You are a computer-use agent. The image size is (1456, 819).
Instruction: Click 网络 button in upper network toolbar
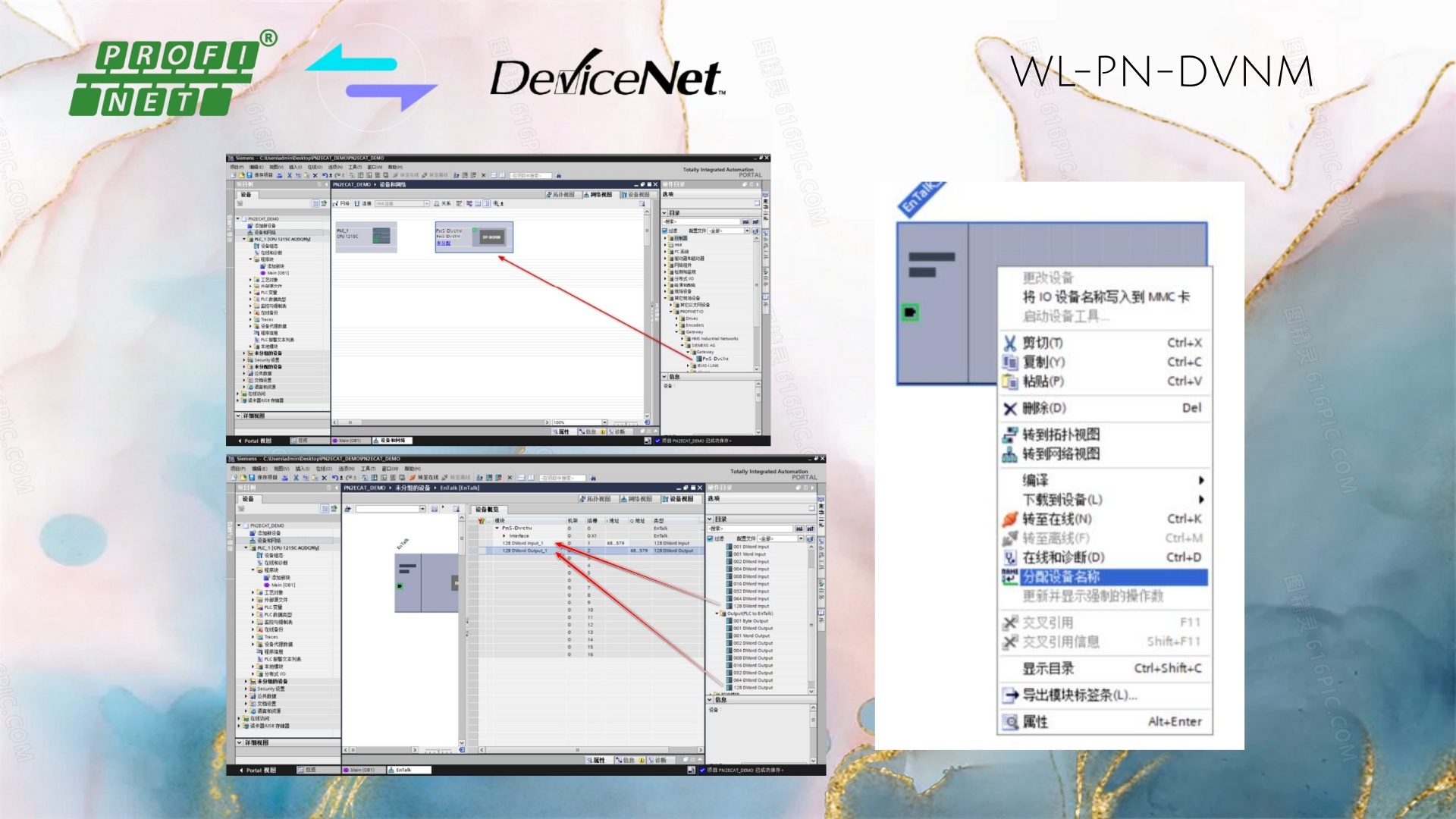[342, 203]
